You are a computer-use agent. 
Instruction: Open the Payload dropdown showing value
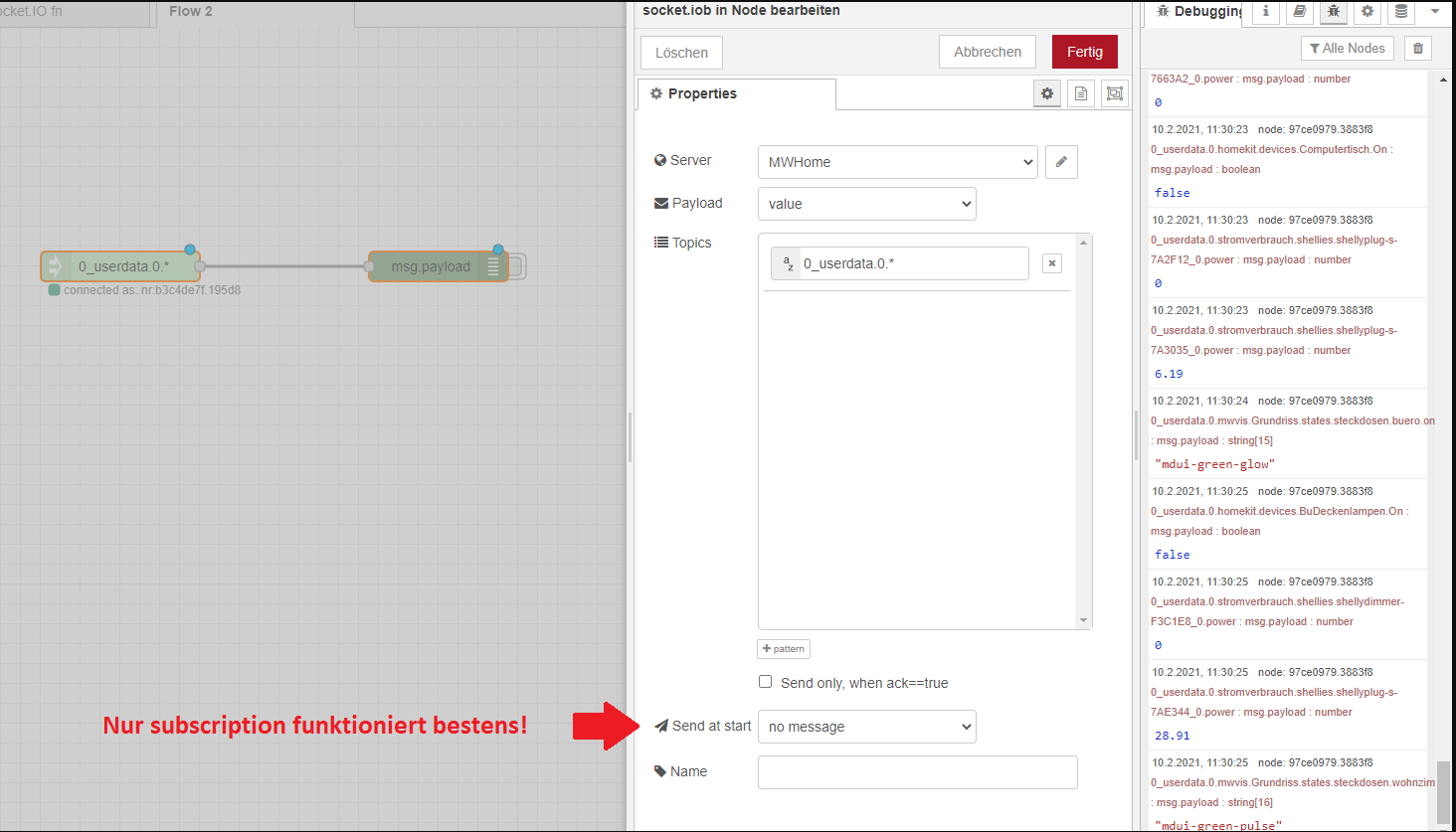click(x=867, y=204)
